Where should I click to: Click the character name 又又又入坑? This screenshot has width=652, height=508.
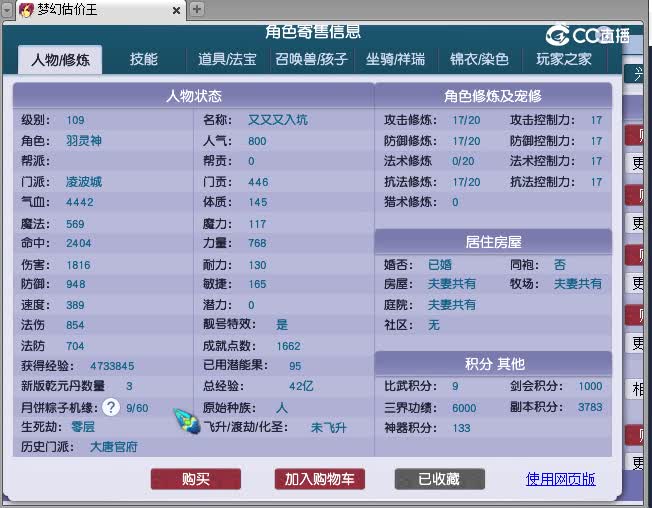pyautogui.click(x=278, y=120)
